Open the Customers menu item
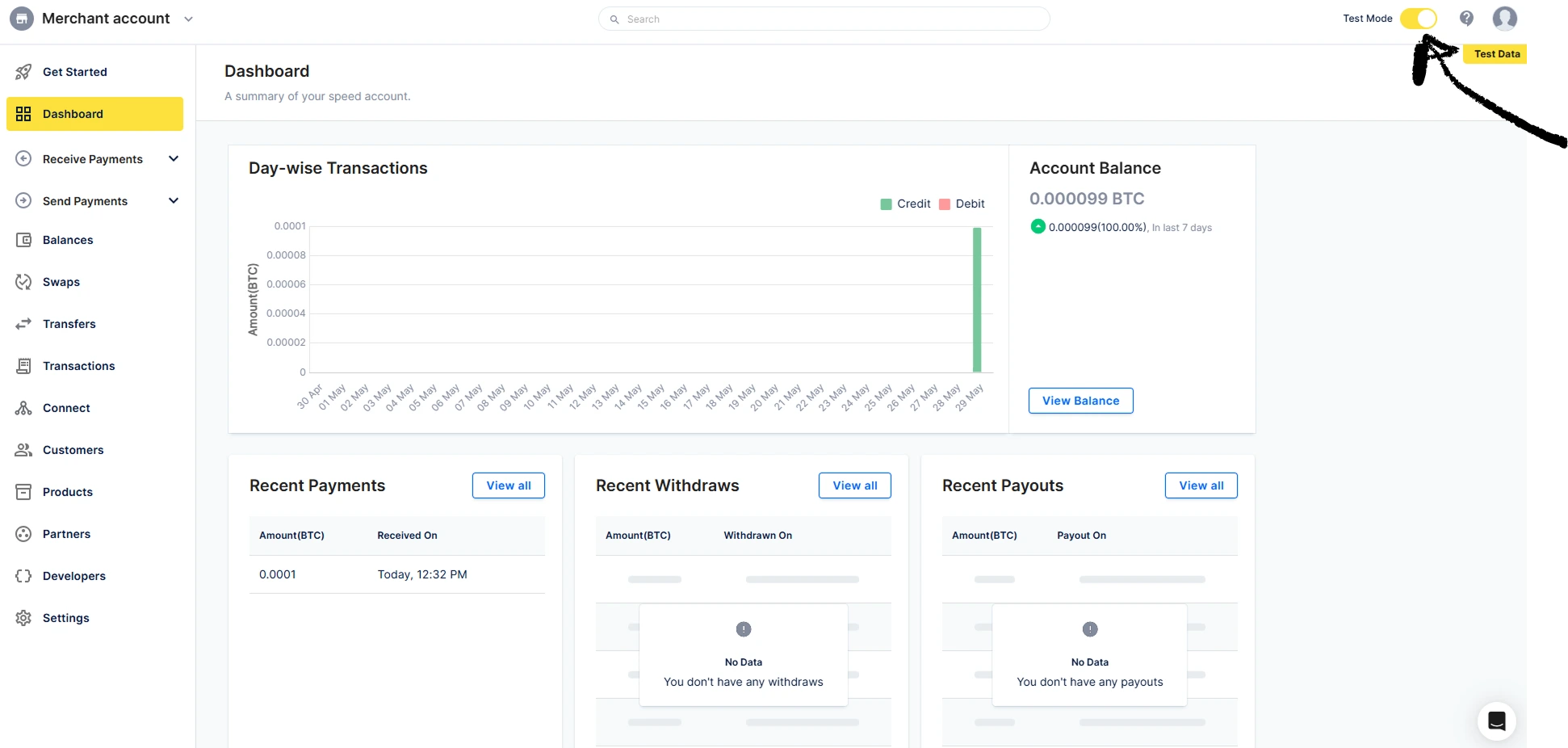 pyautogui.click(x=73, y=450)
